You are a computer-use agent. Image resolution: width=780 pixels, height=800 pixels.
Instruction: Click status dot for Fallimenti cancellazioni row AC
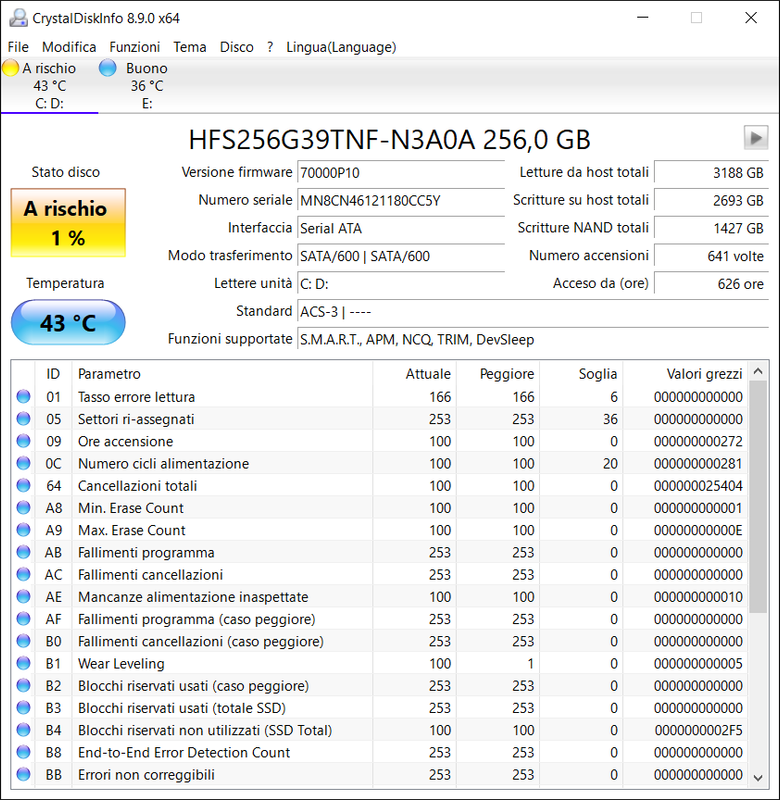coord(23,574)
